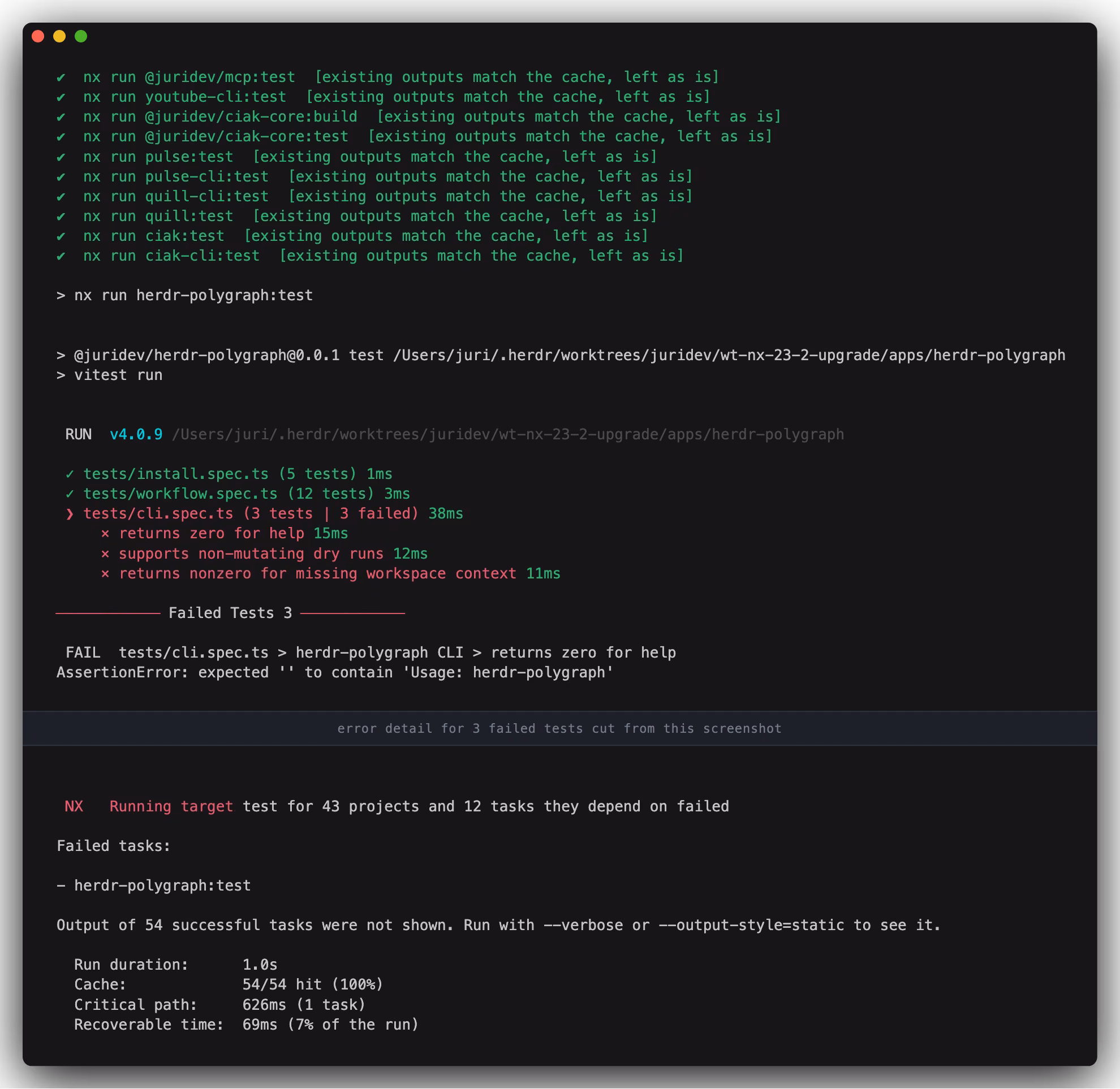The image size is (1120, 1089).
Task: Click the 'Critical path: 626ms (1 task)' line
Action: tap(220, 1005)
